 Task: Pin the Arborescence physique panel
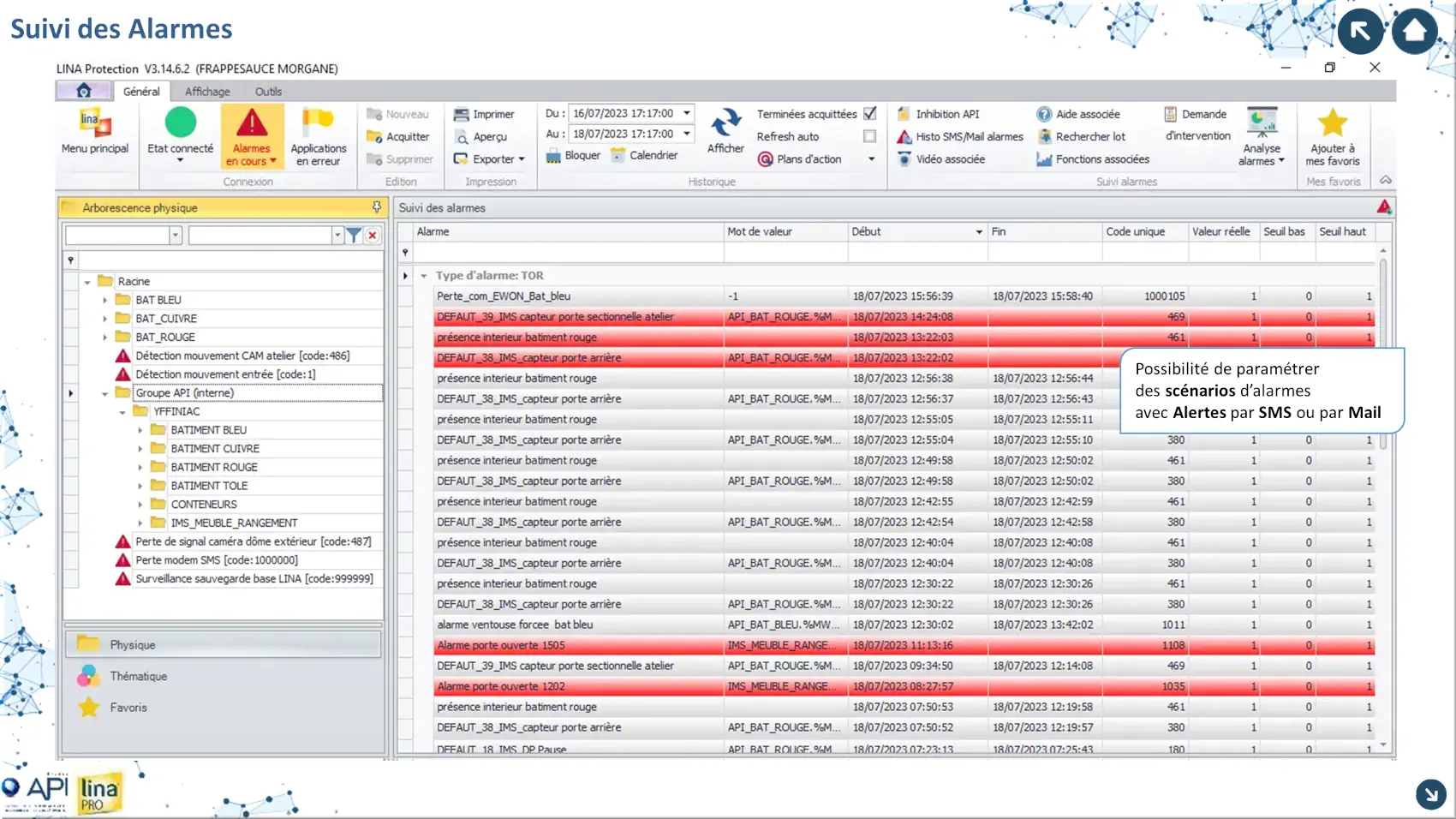pyautogui.click(x=377, y=207)
